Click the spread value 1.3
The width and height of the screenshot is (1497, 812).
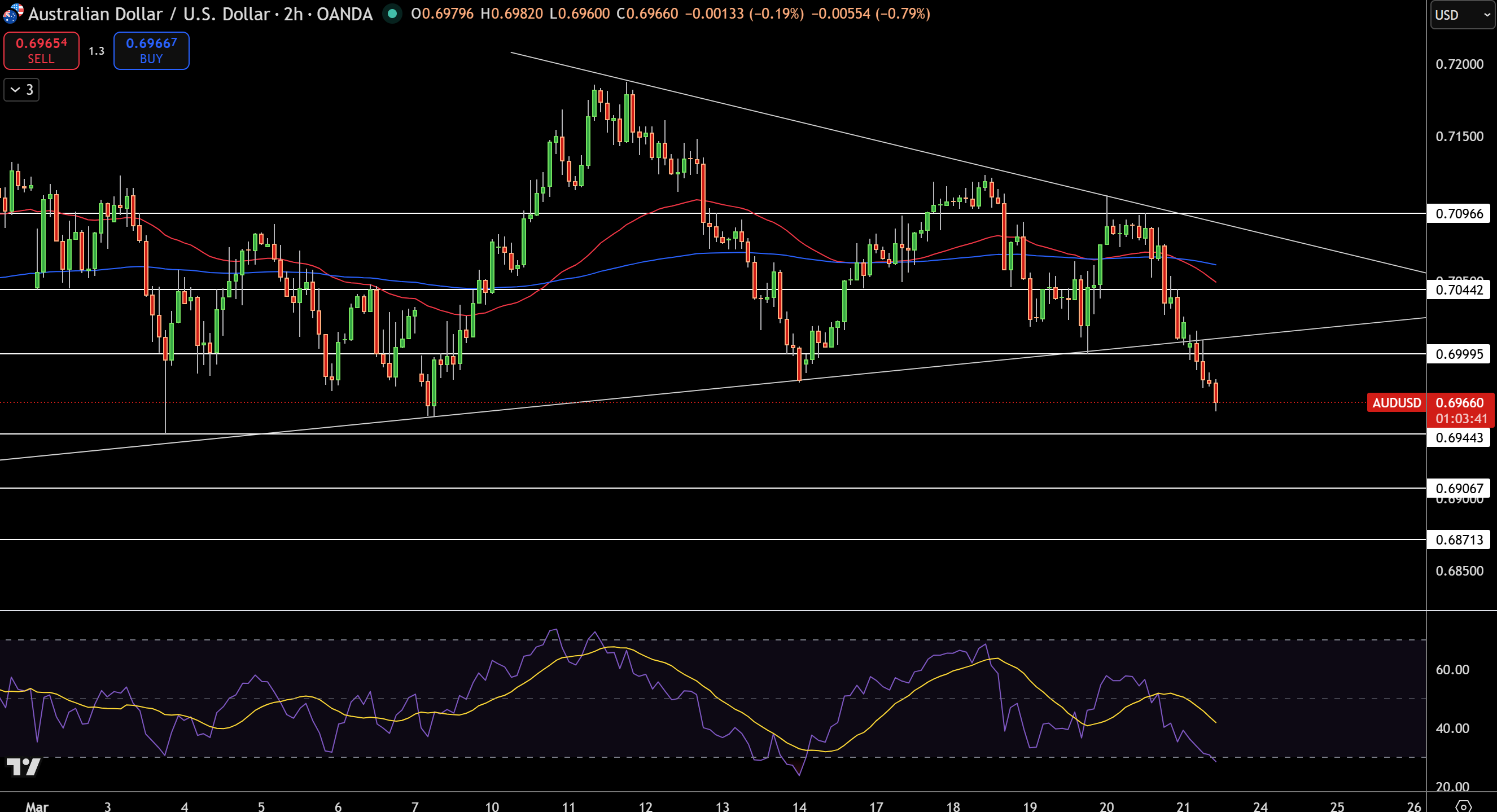97,51
